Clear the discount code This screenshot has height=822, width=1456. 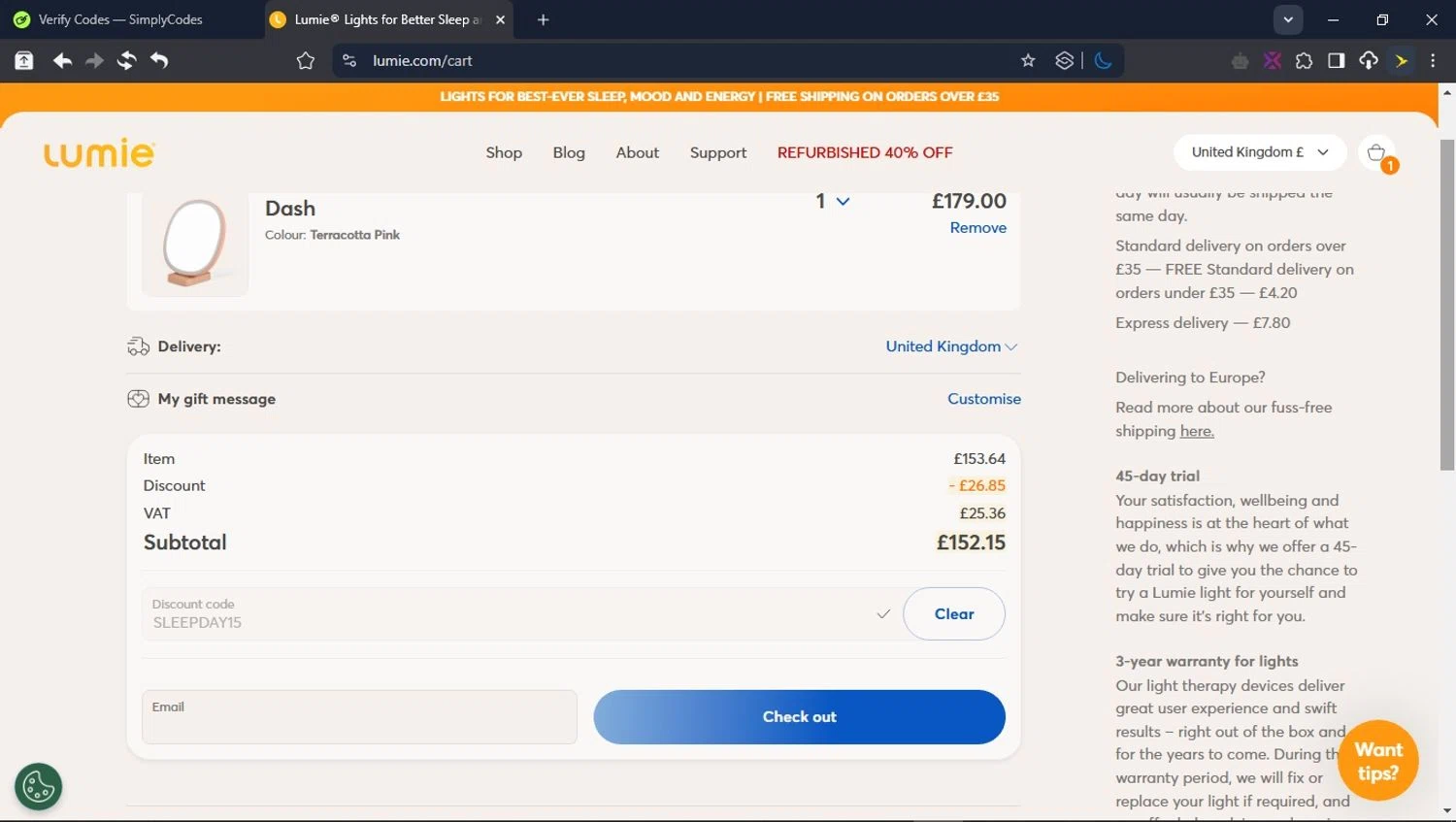(954, 613)
